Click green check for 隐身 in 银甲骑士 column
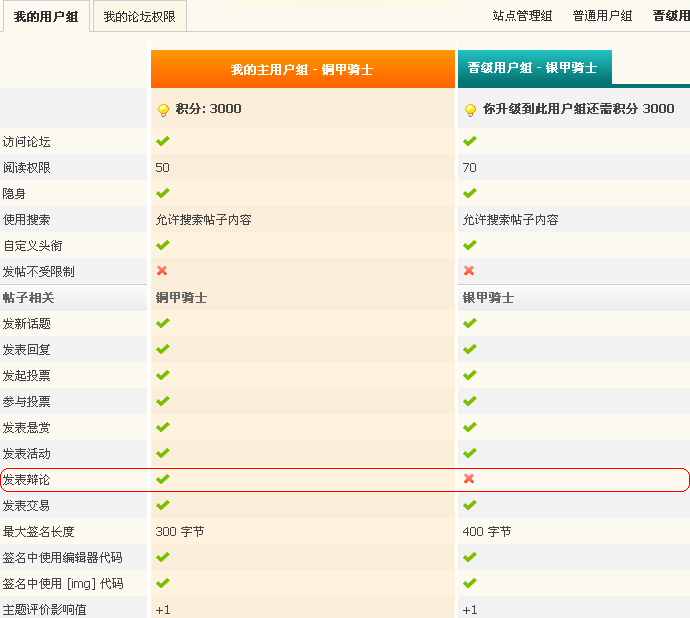 point(469,193)
